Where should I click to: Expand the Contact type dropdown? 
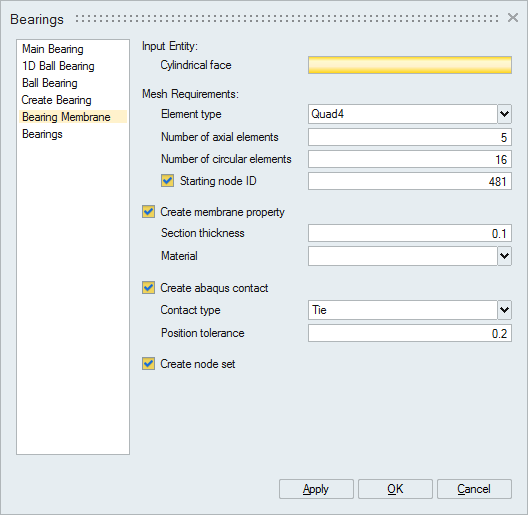pyautogui.click(x=504, y=310)
